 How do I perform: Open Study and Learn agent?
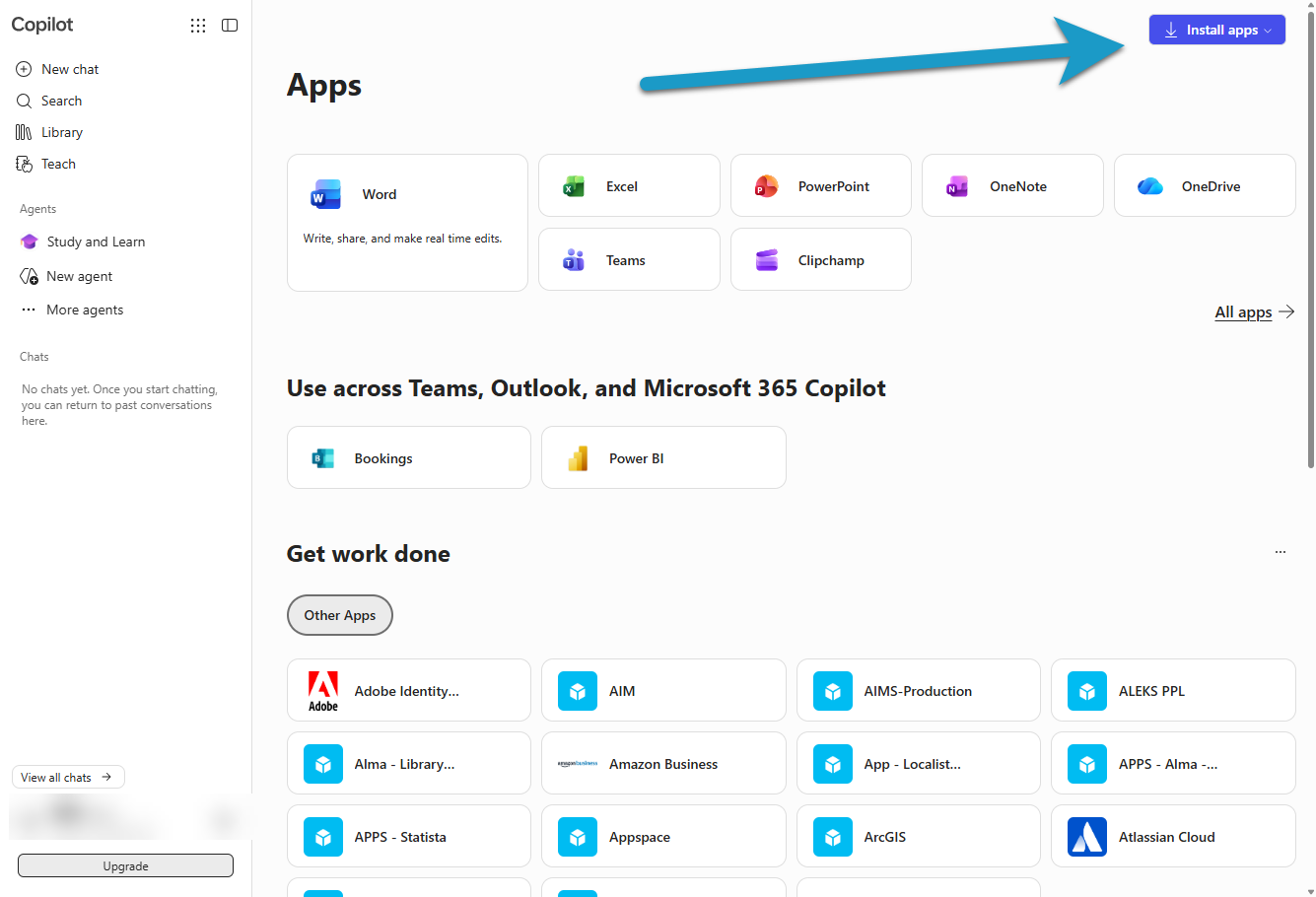(96, 241)
